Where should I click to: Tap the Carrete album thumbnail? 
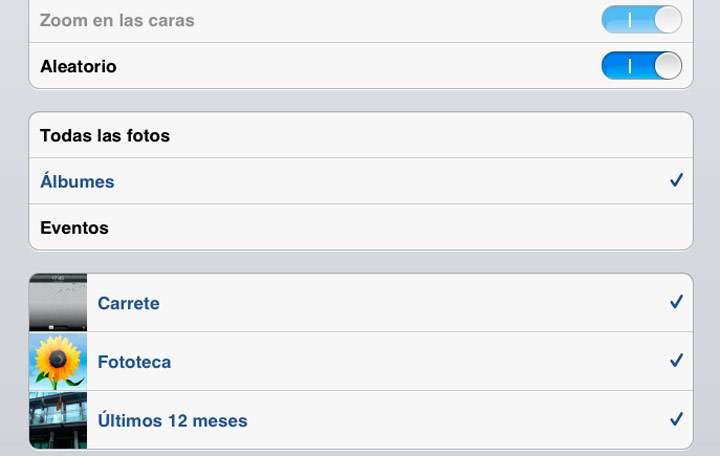pos(59,302)
